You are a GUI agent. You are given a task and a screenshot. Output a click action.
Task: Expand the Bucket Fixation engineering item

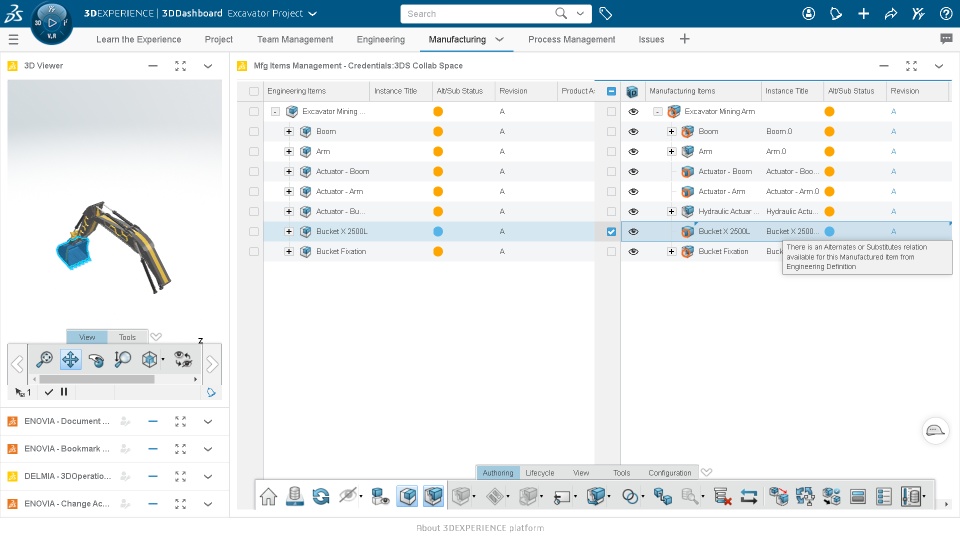pos(289,252)
